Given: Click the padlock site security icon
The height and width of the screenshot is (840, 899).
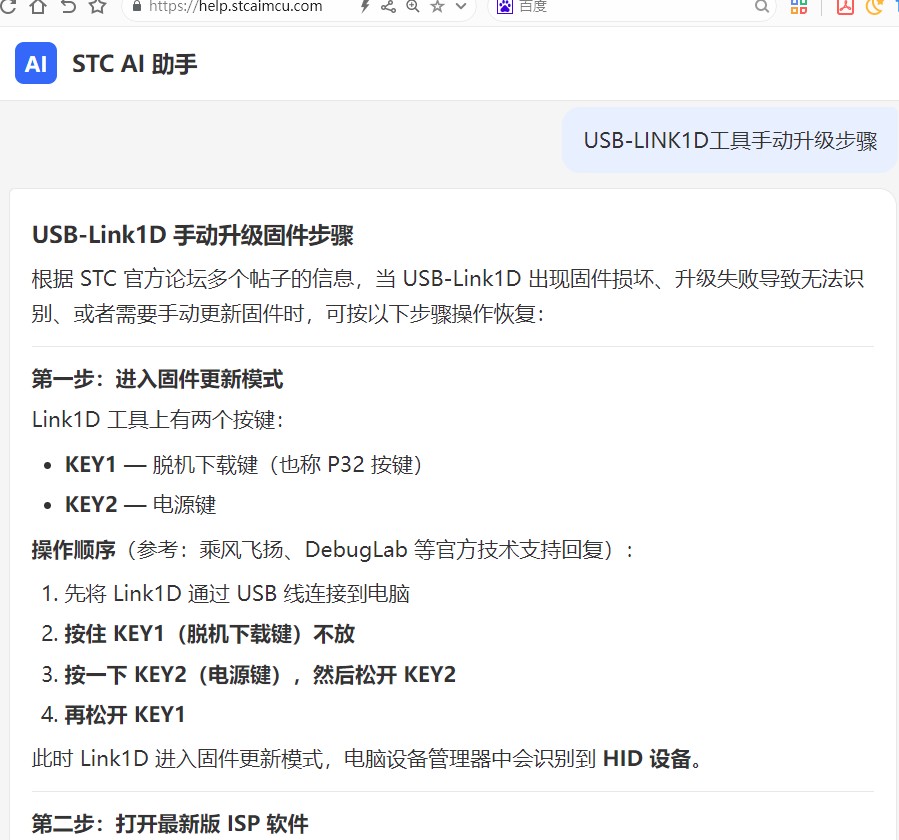Looking at the screenshot, I should coord(136,6).
